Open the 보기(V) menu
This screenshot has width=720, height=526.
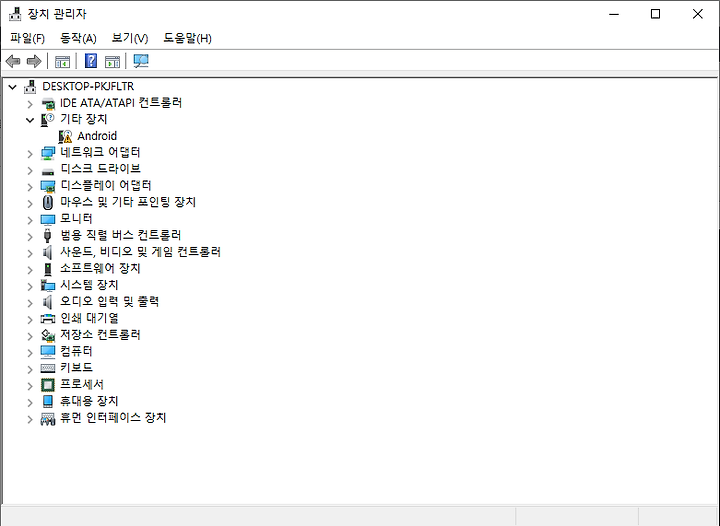[130, 38]
